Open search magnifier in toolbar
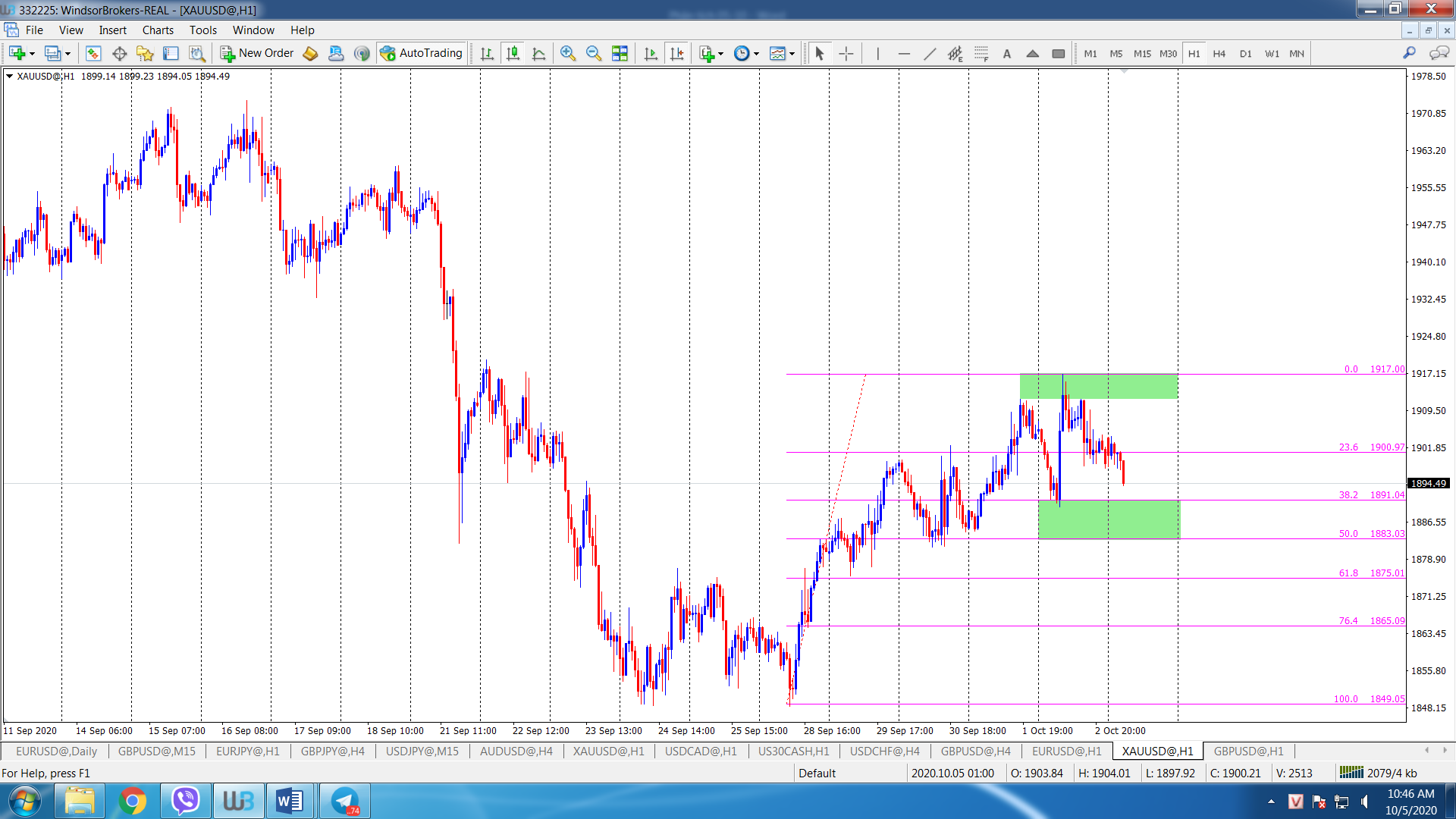The height and width of the screenshot is (819, 1456). (1409, 53)
